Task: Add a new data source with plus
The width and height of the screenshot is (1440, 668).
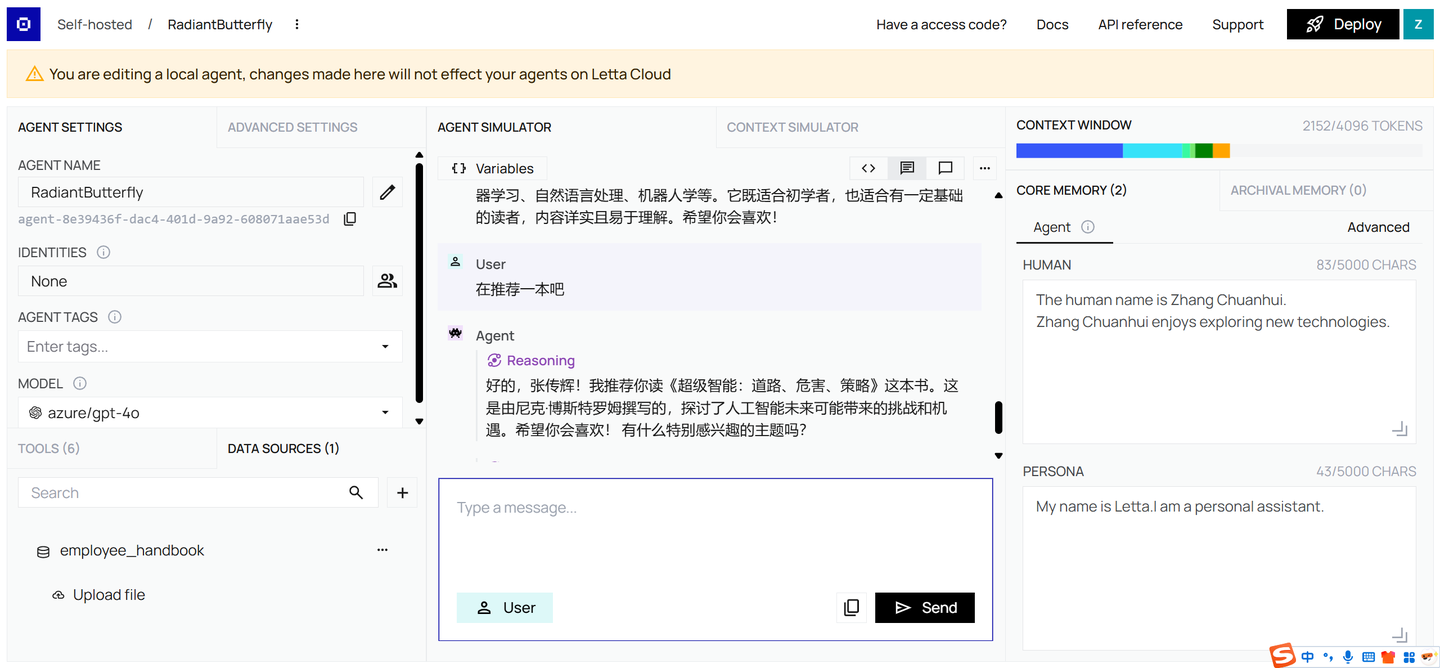Action: tap(402, 493)
